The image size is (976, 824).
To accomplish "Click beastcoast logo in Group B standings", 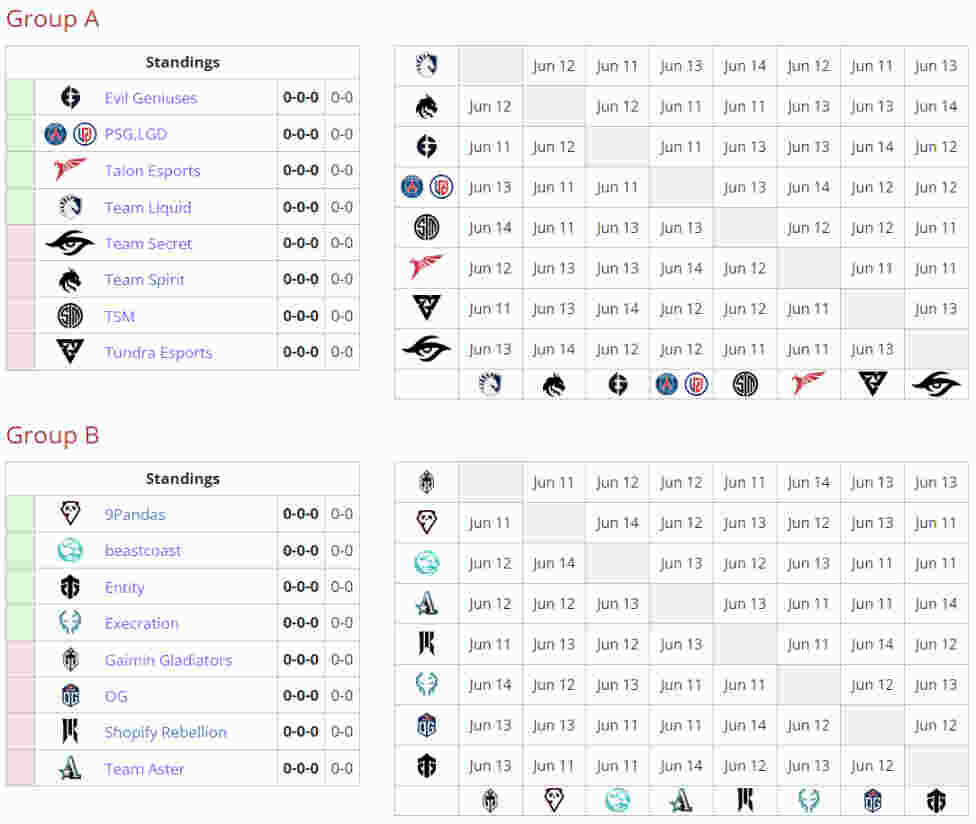I will pos(70,550).
